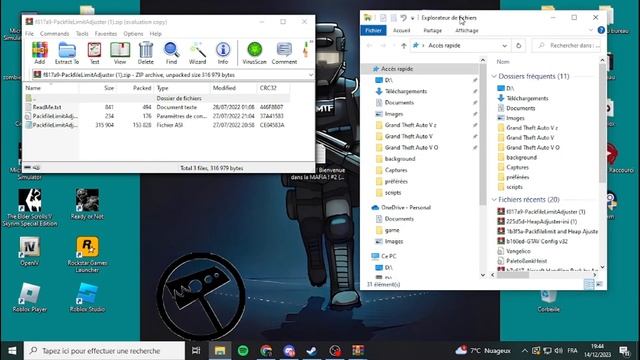Open the Commands menu in WinRAR
The width and height of the screenshot is (640, 360).
(54, 33)
